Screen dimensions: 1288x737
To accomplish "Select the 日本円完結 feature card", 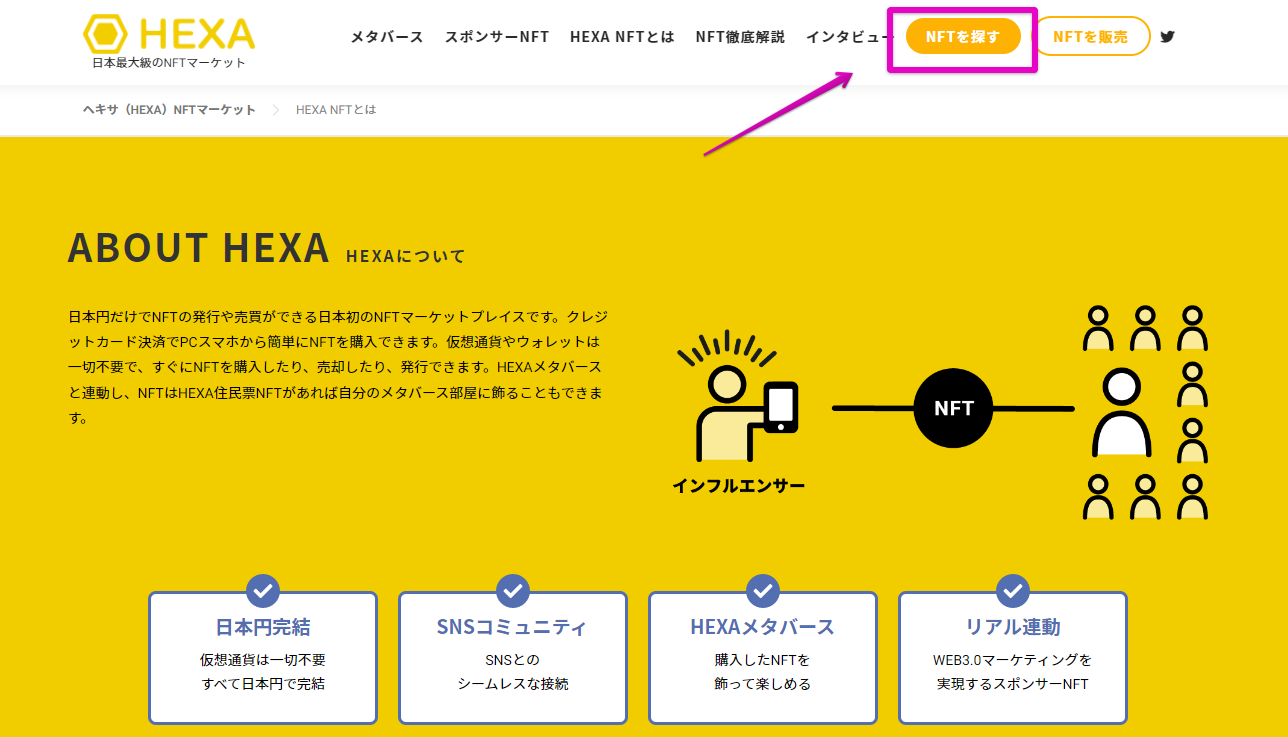I will (263, 657).
